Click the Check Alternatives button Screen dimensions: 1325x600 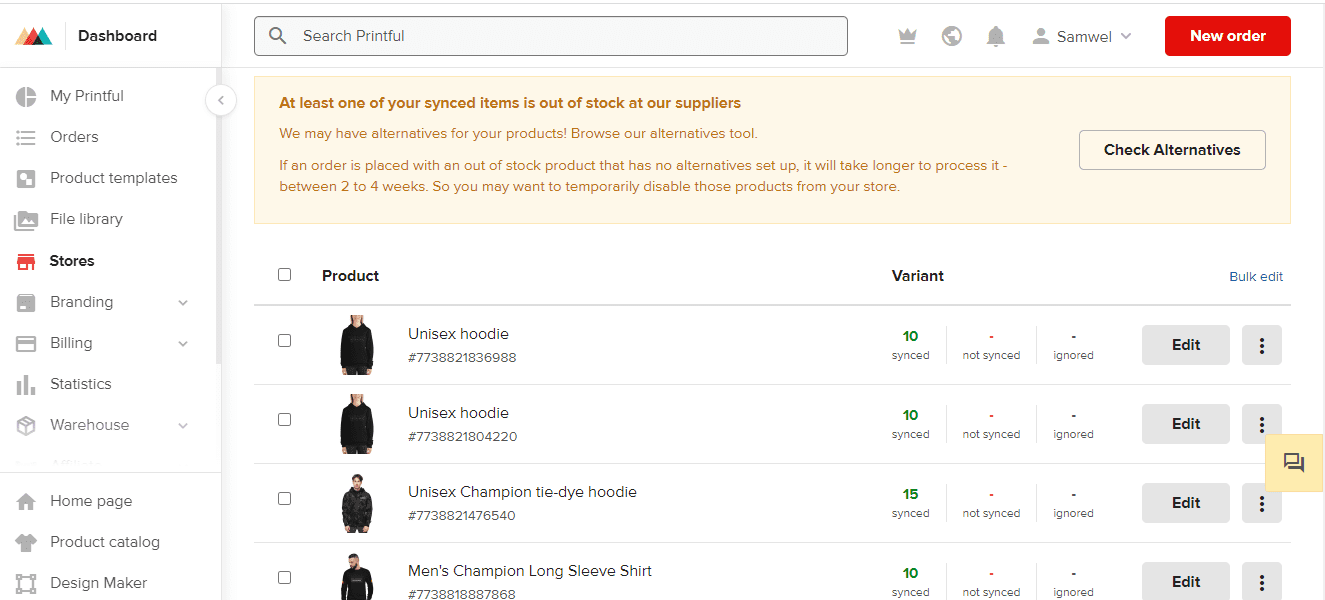click(x=1172, y=150)
